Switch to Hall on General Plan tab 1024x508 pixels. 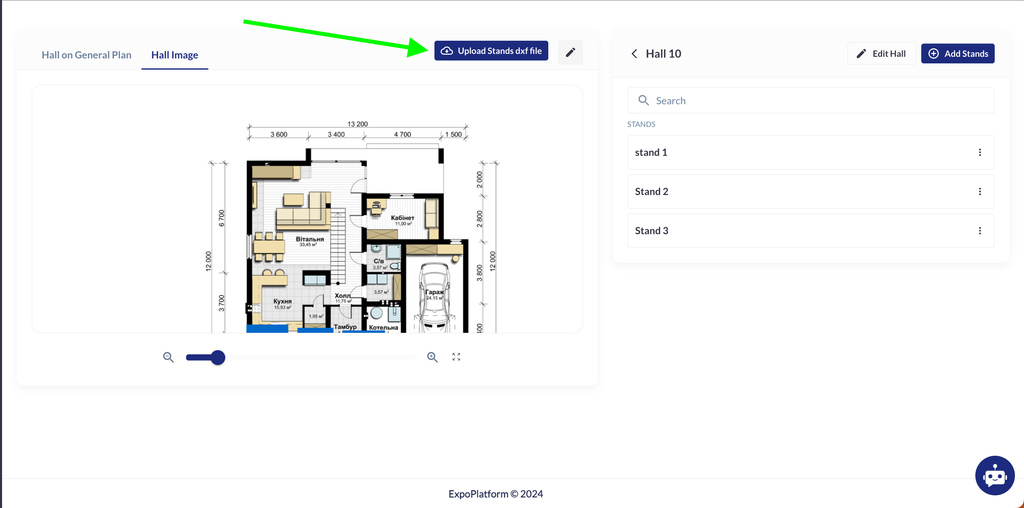click(86, 55)
